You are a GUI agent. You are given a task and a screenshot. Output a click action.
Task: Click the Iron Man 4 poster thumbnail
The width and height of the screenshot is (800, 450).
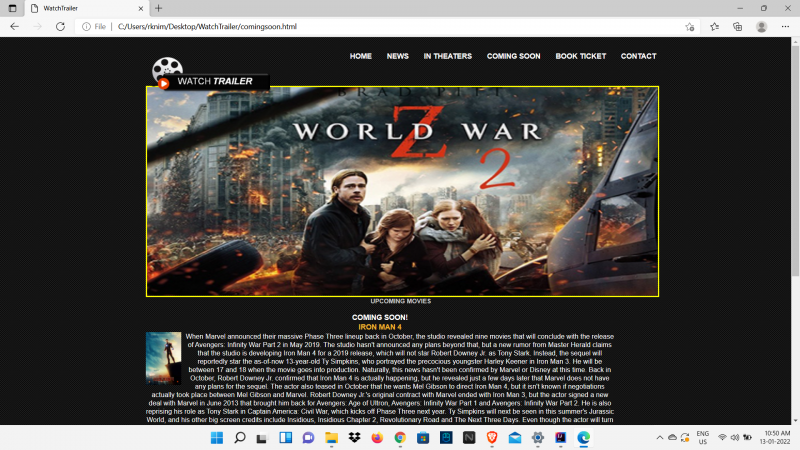[163, 358]
